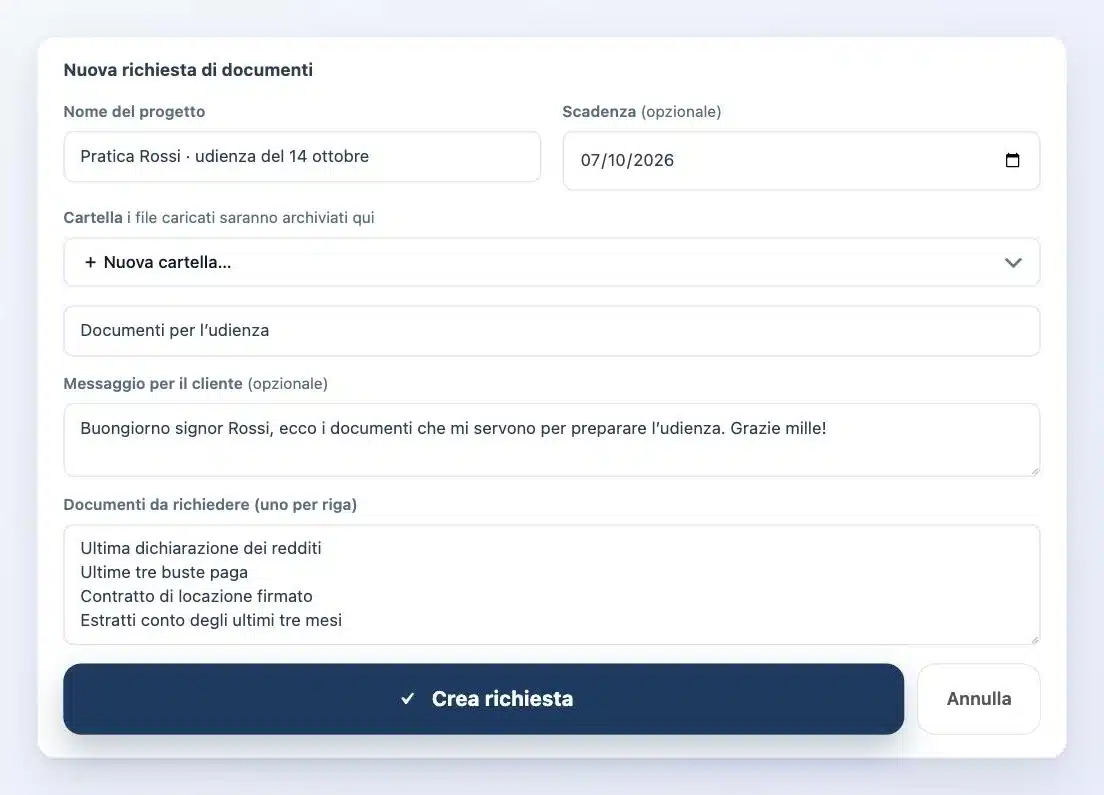Click the documents textarea resize handle

point(1034,639)
